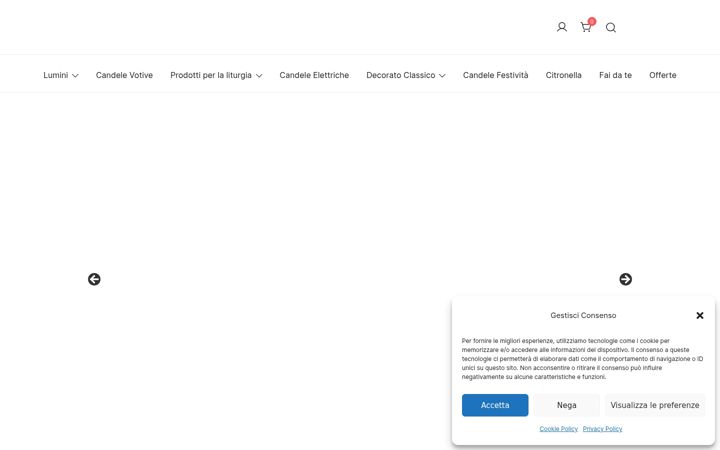Open Offerte menu item
The height and width of the screenshot is (450, 720).
click(x=663, y=75)
